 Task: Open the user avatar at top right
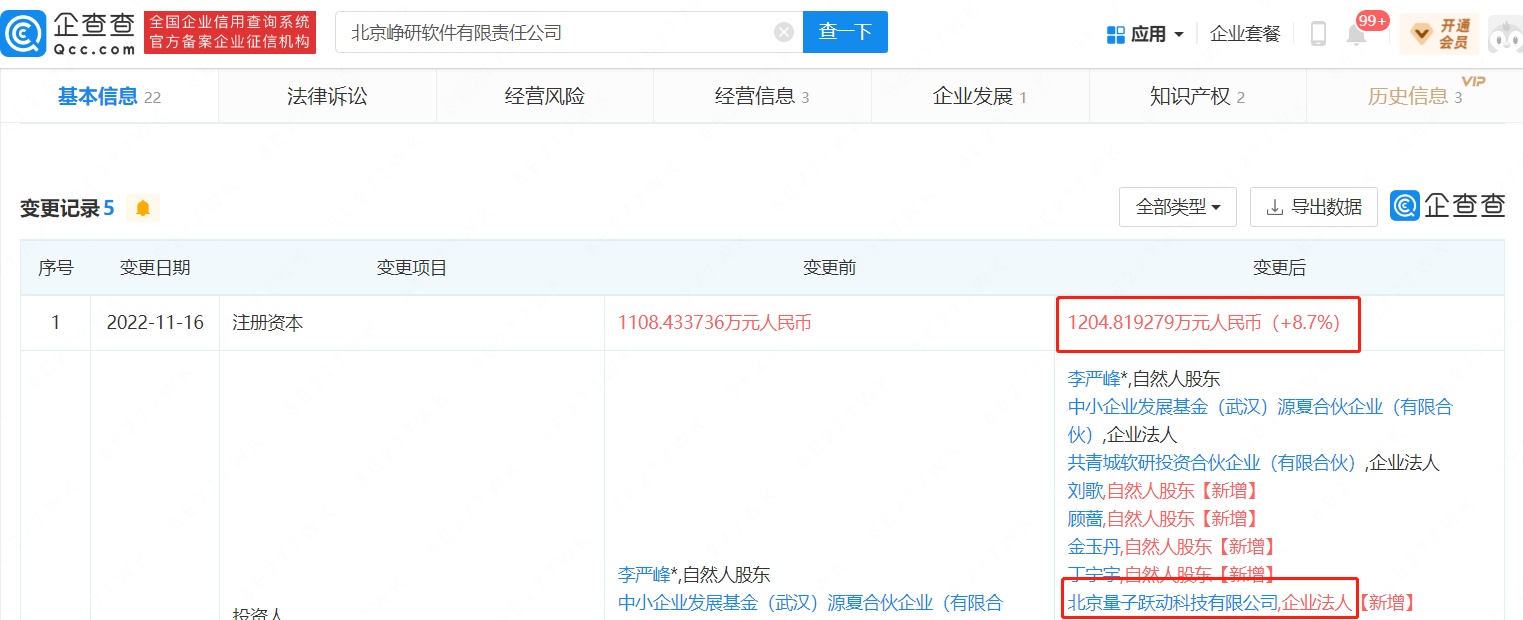(1506, 34)
